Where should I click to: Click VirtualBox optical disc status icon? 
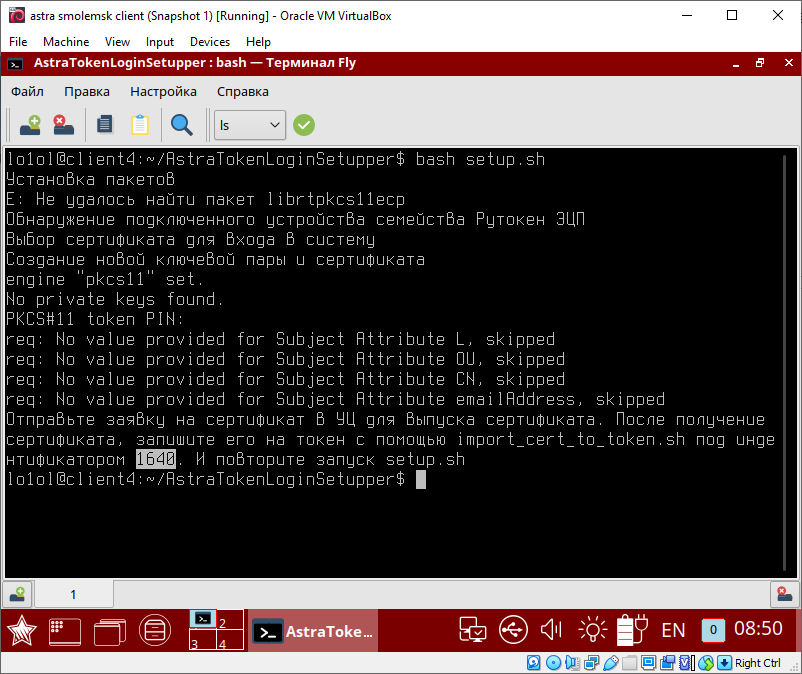[x=553, y=663]
